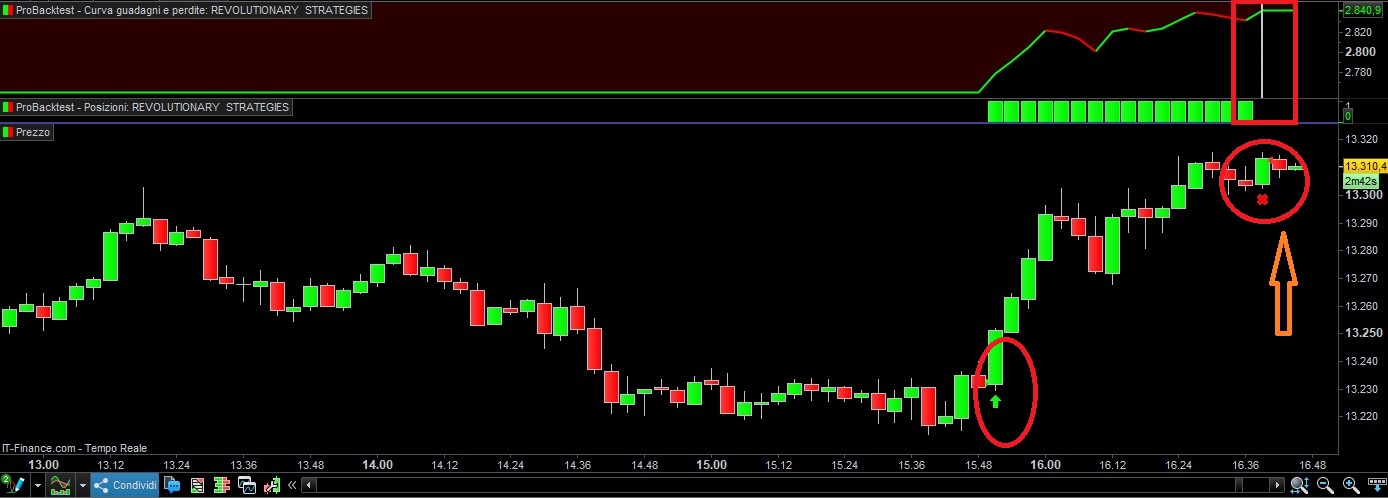
Task: Click the 13.00 time axis label
Action: (43, 464)
